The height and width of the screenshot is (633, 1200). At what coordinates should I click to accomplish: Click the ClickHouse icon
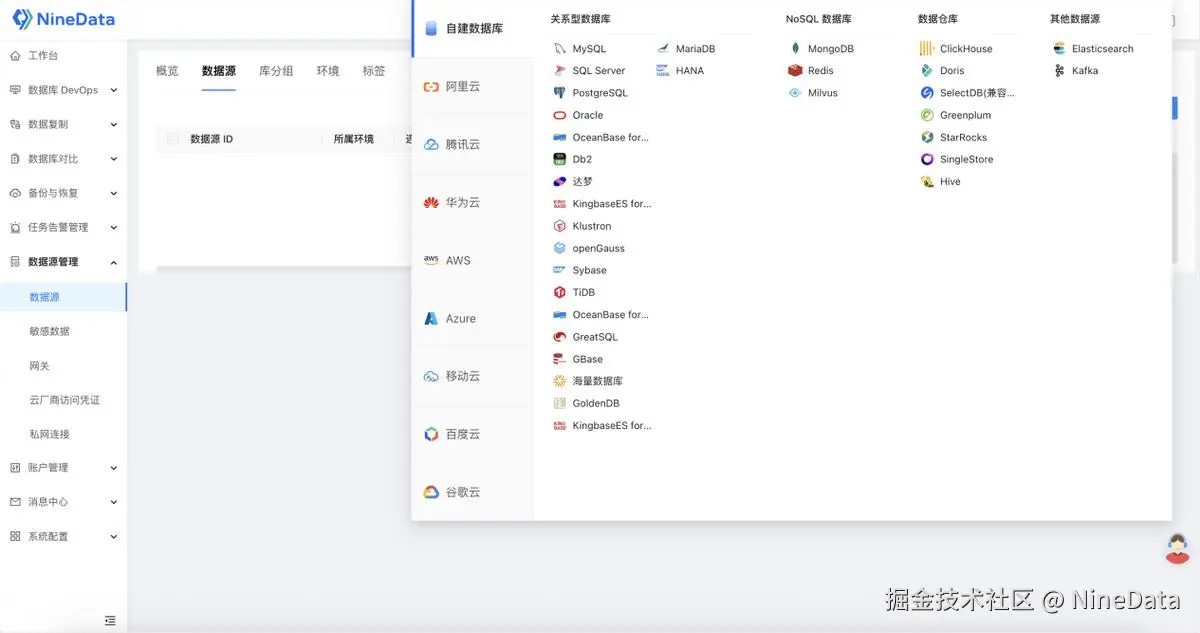tap(927, 49)
